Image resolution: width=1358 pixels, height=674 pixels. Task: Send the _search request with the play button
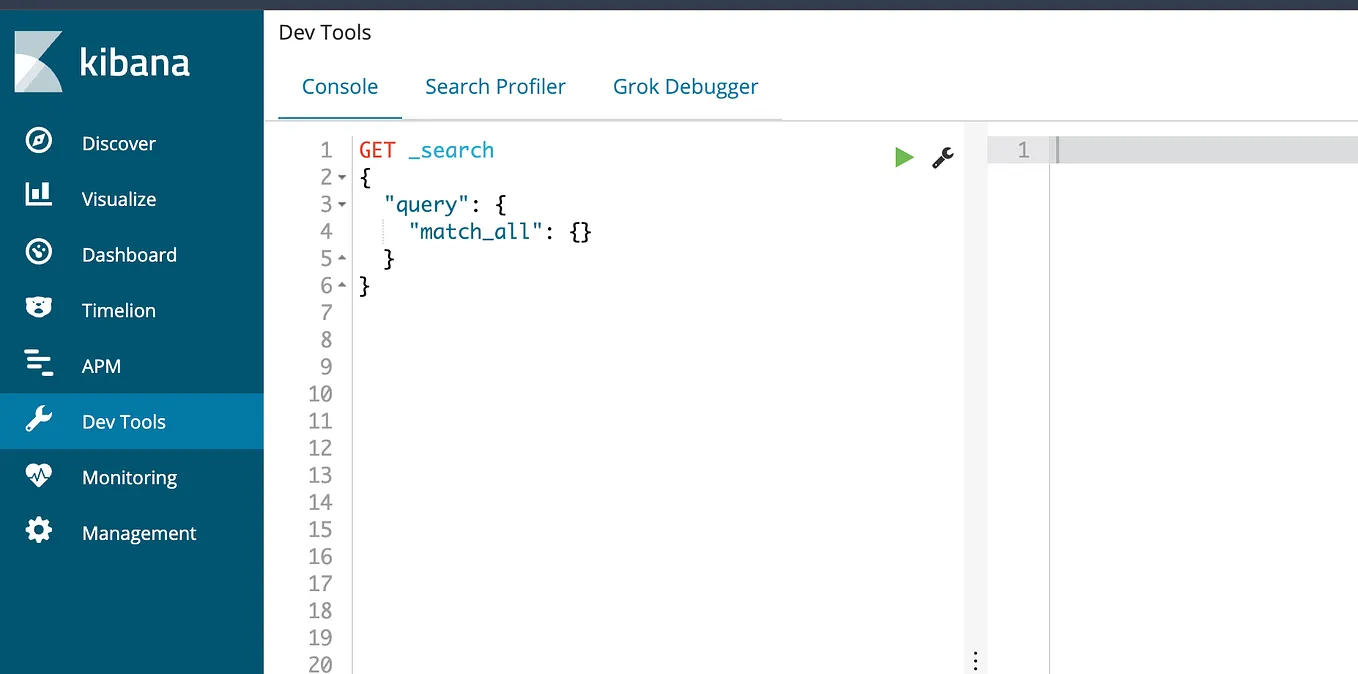pyautogui.click(x=904, y=157)
